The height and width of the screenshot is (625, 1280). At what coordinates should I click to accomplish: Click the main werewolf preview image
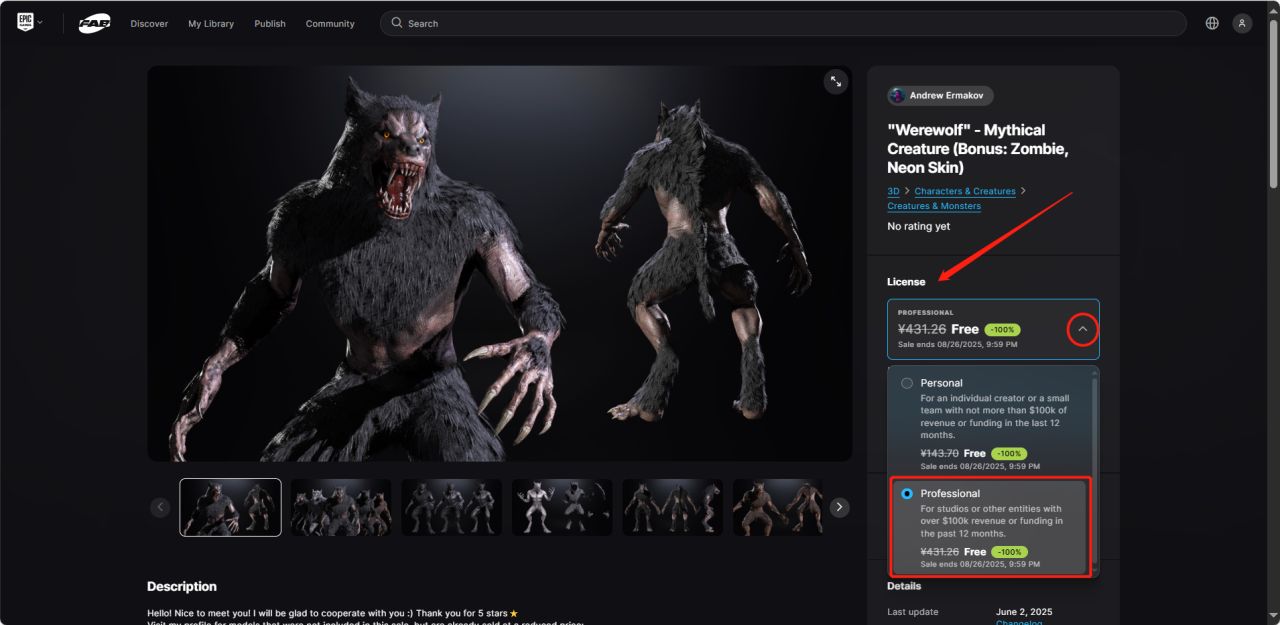coord(500,264)
